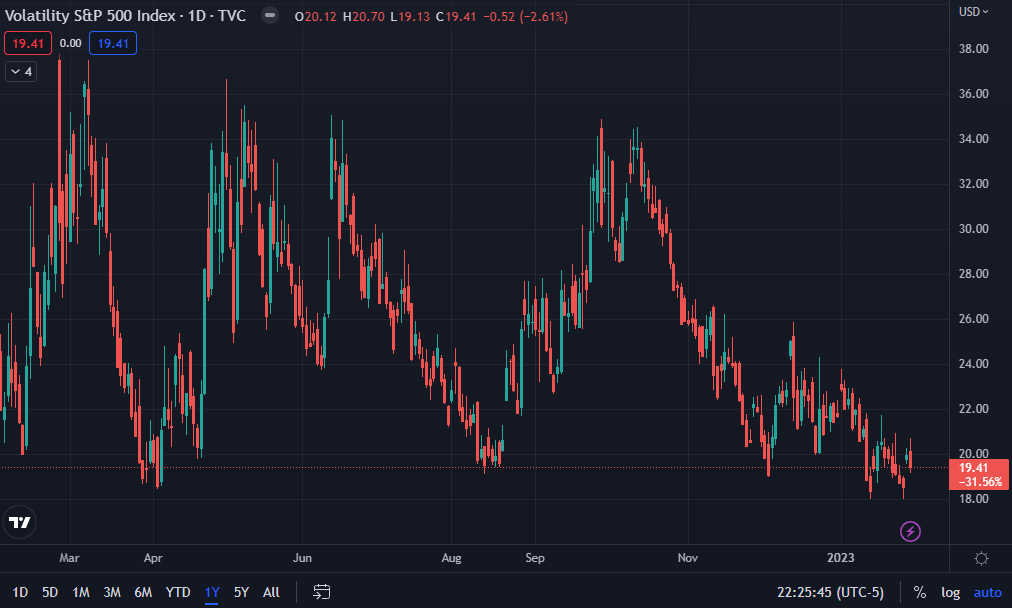Viewport: 1012px width, 608px height.
Task: Click the Apr time axis label
Action: [x=153, y=558]
